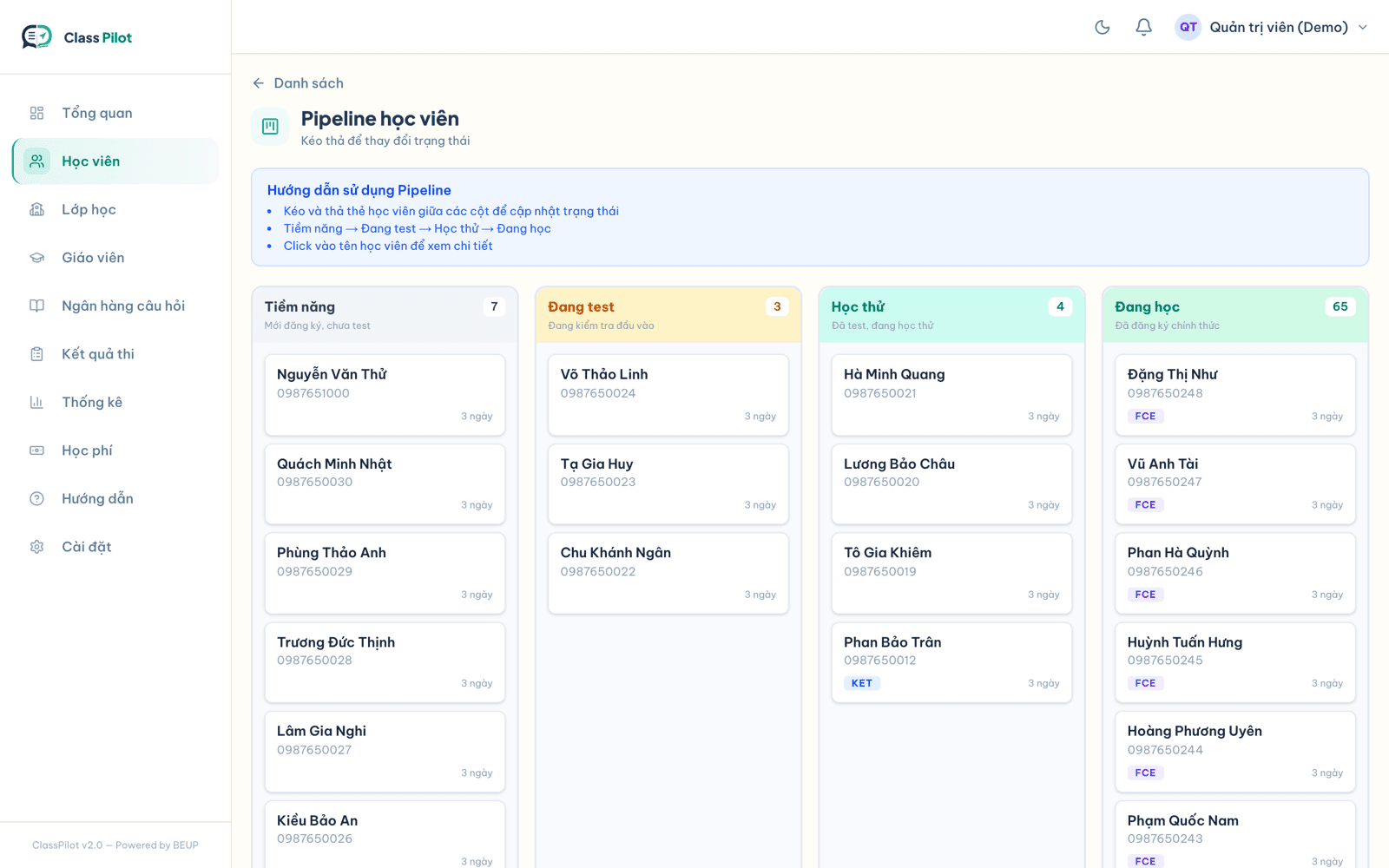Click the Học phí money icon
This screenshot has width=1389, height=868.
click(36, 450)
